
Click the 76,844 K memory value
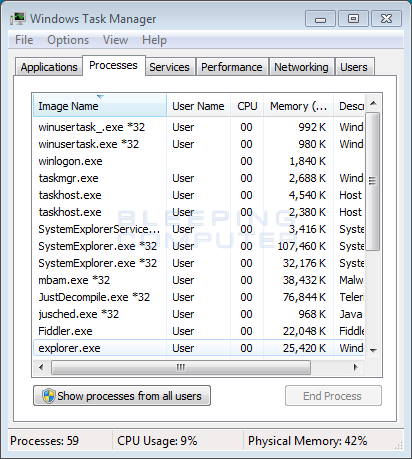point(304,297)
